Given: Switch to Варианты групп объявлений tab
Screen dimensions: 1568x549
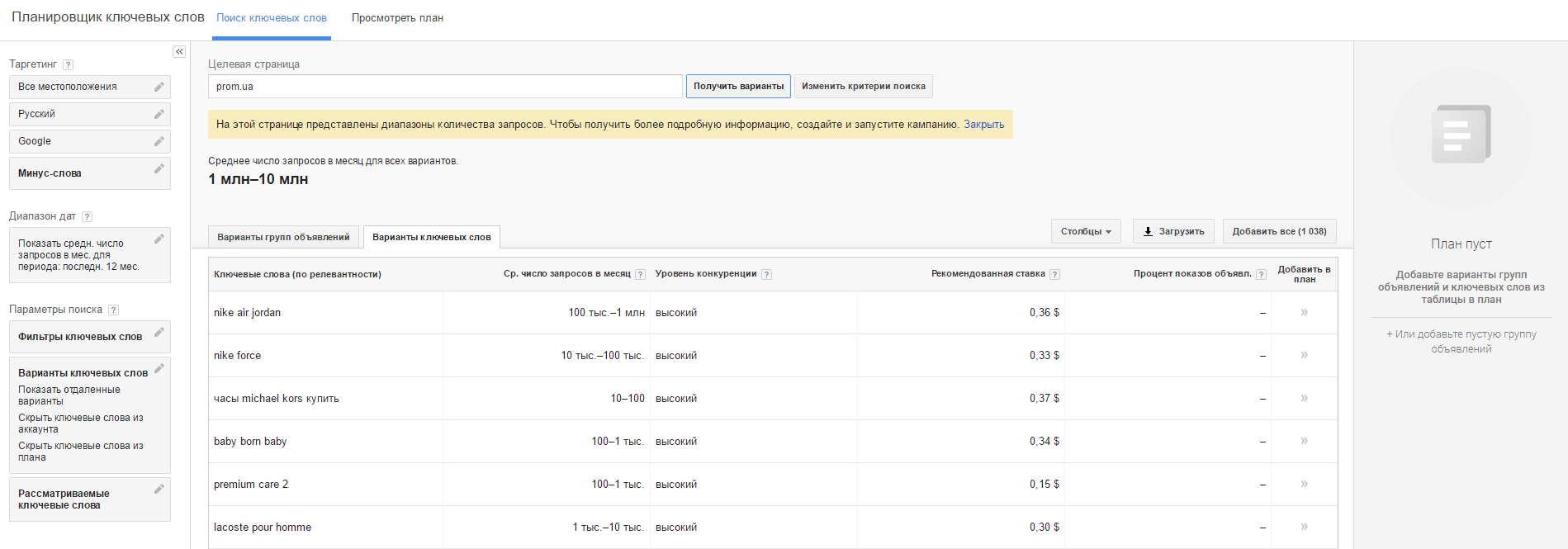Looking at the screenshot, I should click(283, 237).
